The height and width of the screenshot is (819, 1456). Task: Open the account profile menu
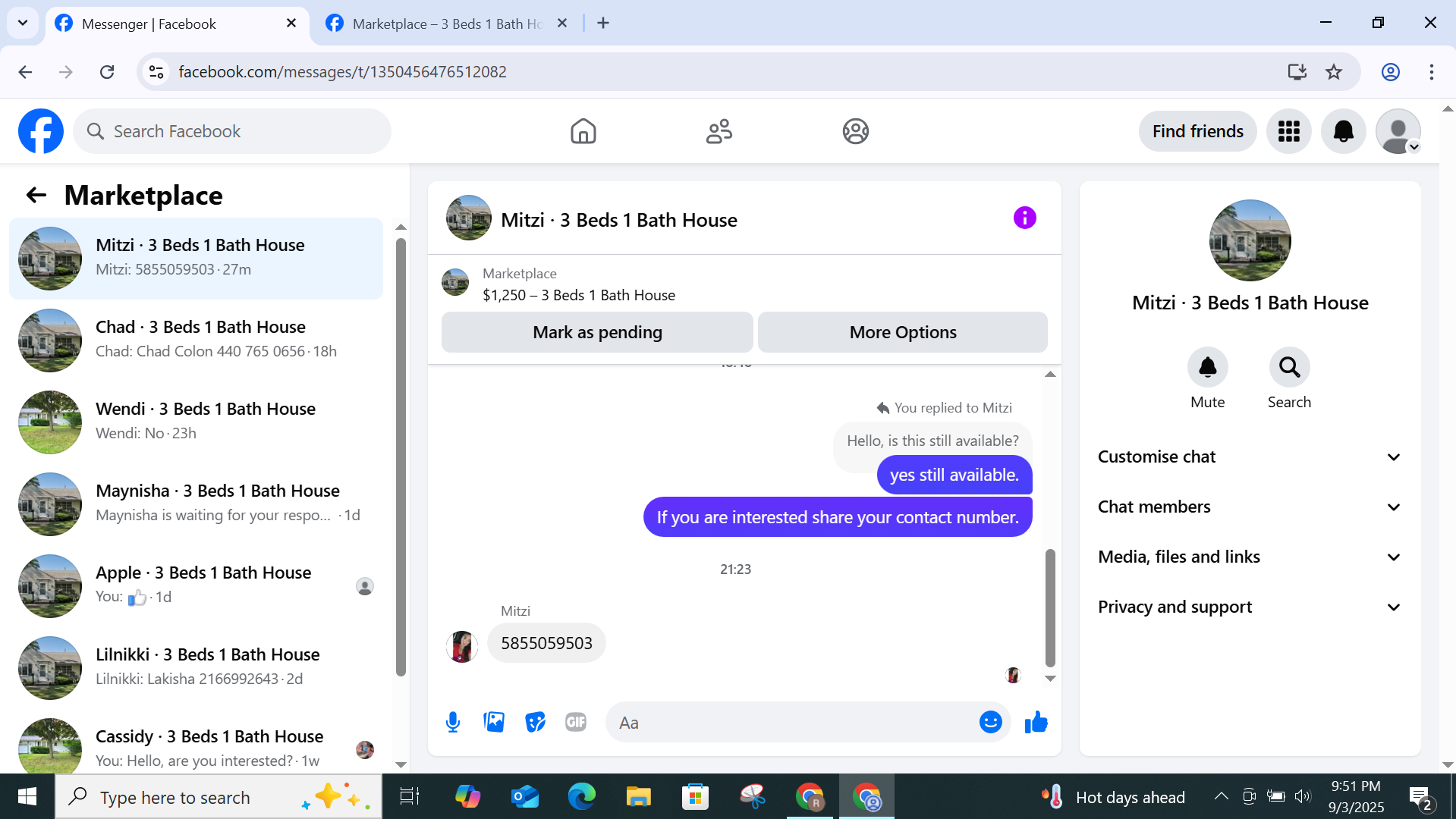pyautogui.click(x=1398, y=131)
